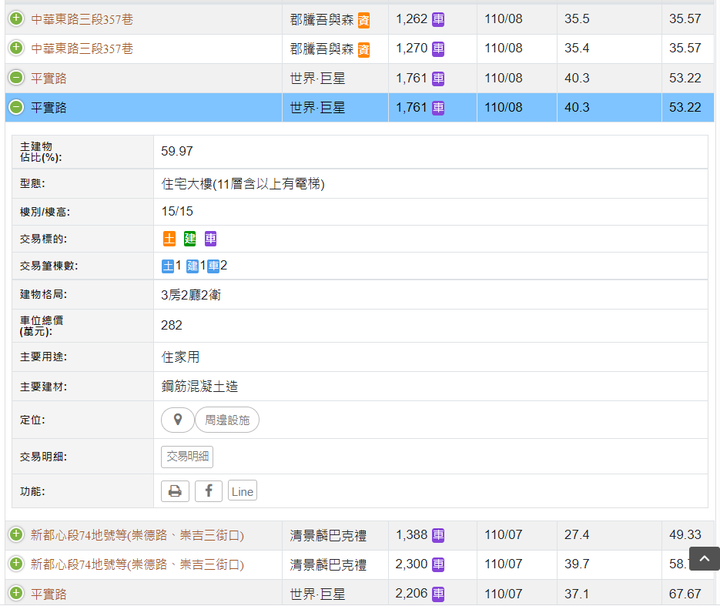Image resolution: width=720 pixels, height=606 pixels.
Task: Click blue 建 icon in 交易筆棟數
Action: click(x=192, y=266)
